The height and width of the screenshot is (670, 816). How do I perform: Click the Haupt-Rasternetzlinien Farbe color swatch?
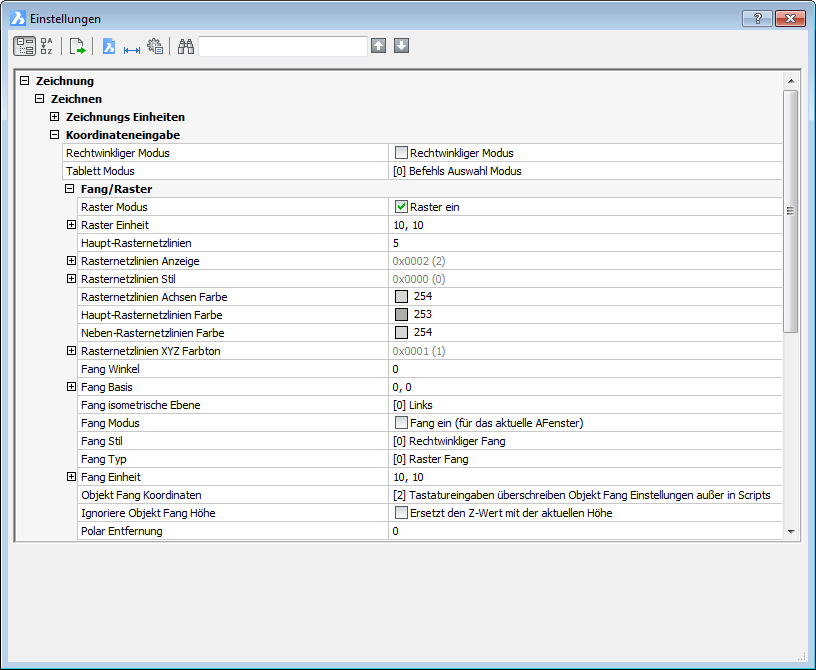pyautogui.click(x=401, y=315)
